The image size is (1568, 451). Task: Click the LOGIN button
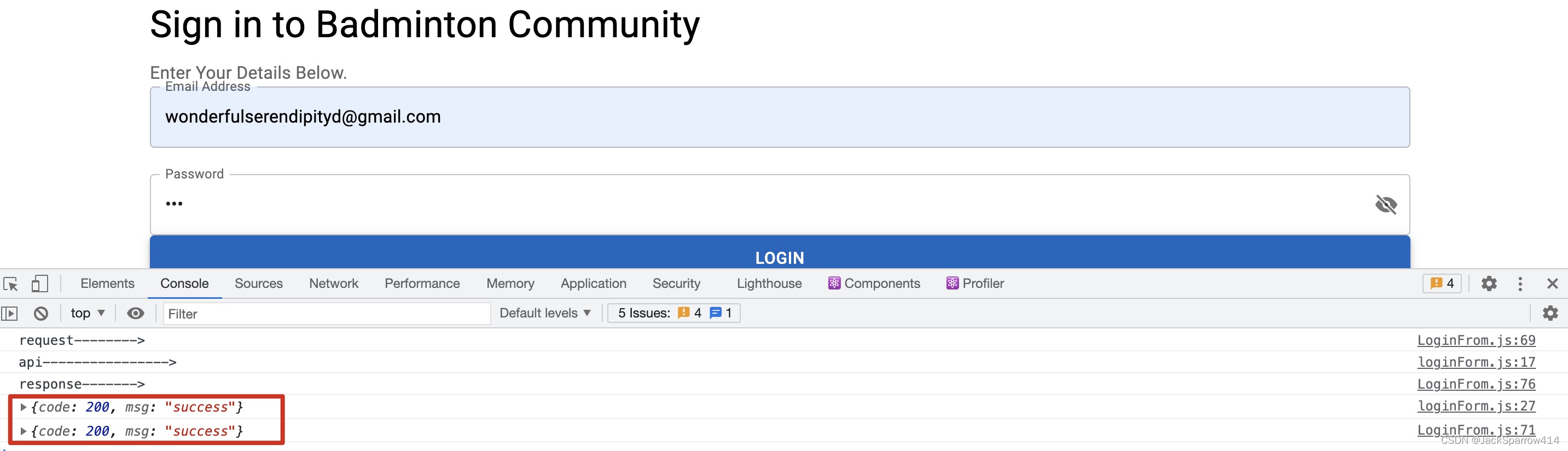click(x=780, y=252)
